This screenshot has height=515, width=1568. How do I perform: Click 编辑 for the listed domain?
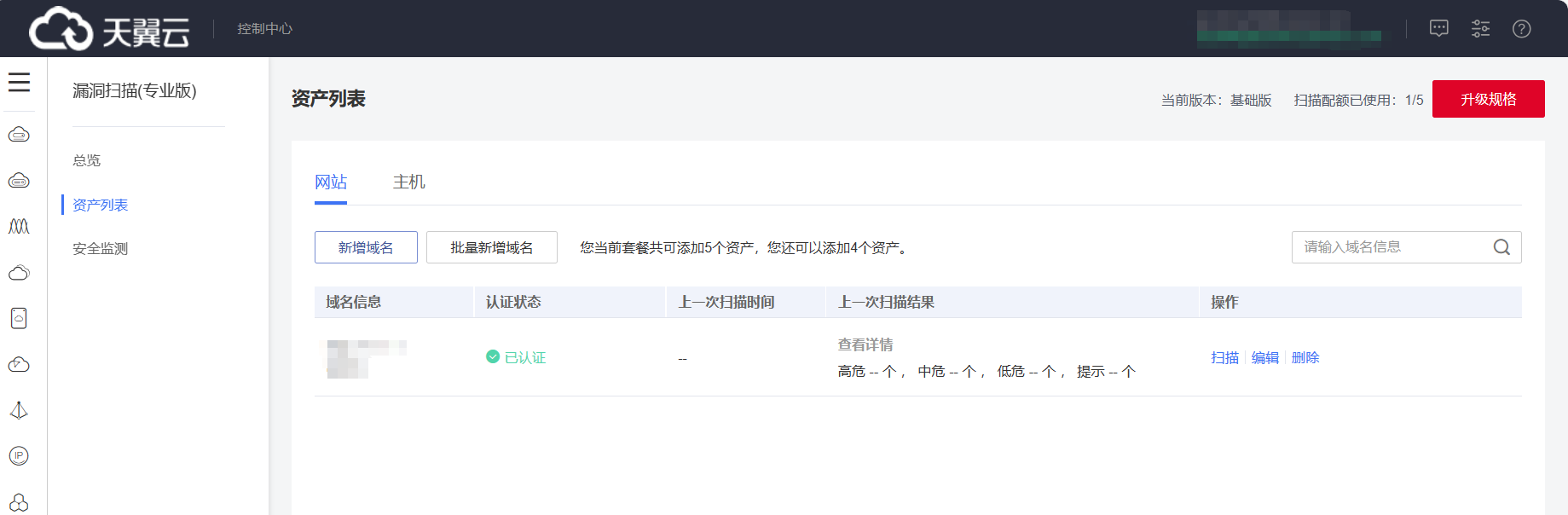[x=1265, y=358]
